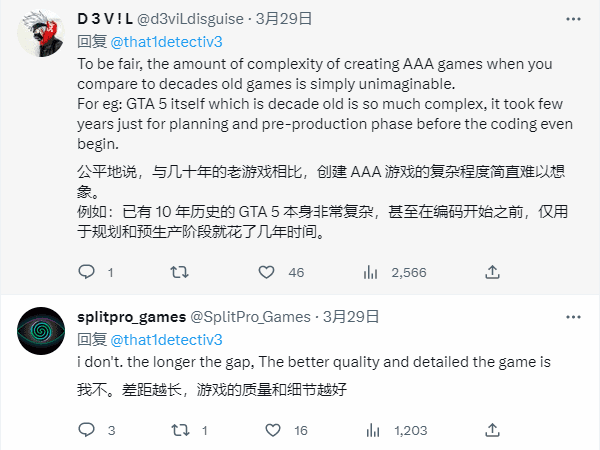Viewport: 600px width, 450px height.
Task: Open D3V!L's profile avatar
Action: 41,34
